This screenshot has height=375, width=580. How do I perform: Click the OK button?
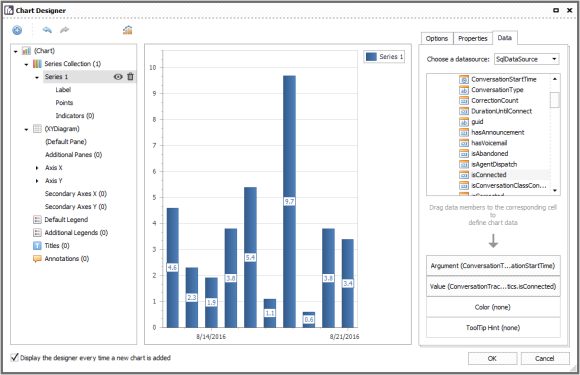click(492, 358)
